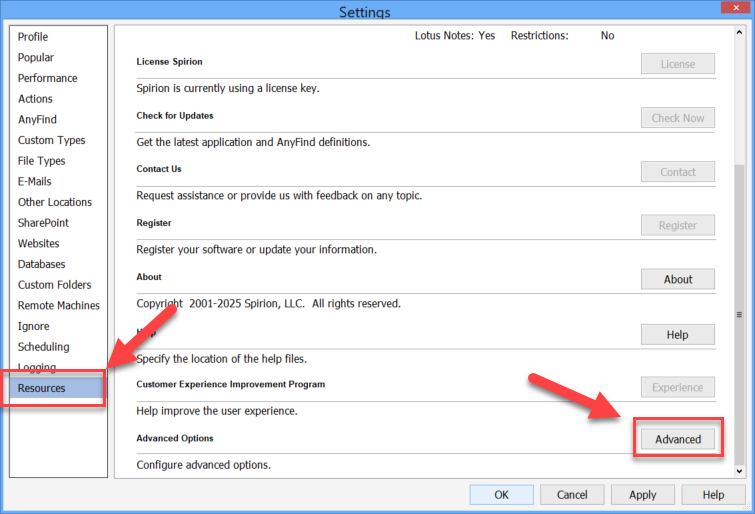Click 'Customer Experience Improvement Program' heading

coord(231,384)
